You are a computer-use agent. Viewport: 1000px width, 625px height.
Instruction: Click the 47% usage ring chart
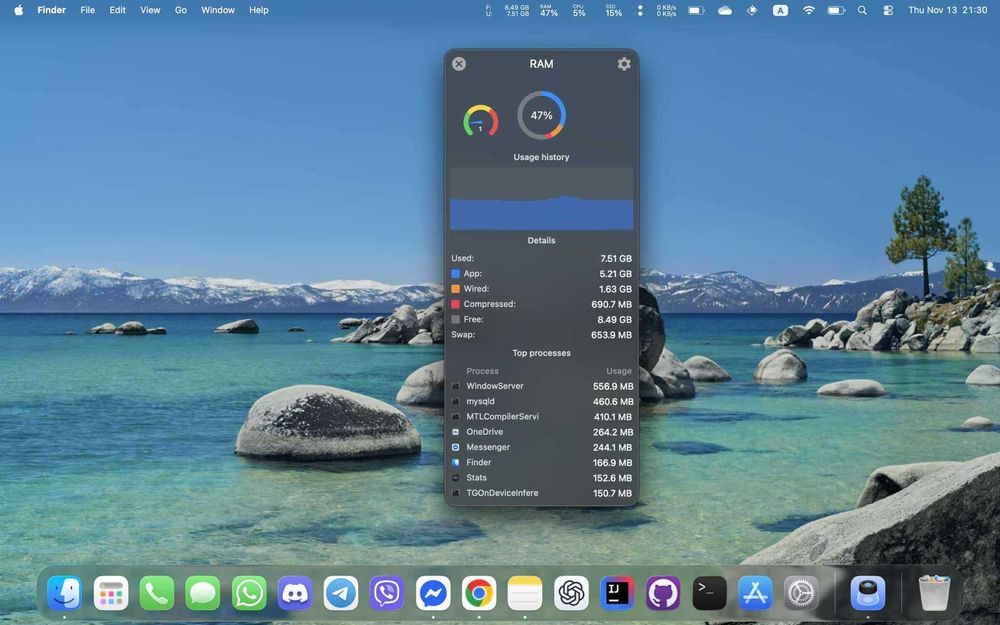(541, 115)
